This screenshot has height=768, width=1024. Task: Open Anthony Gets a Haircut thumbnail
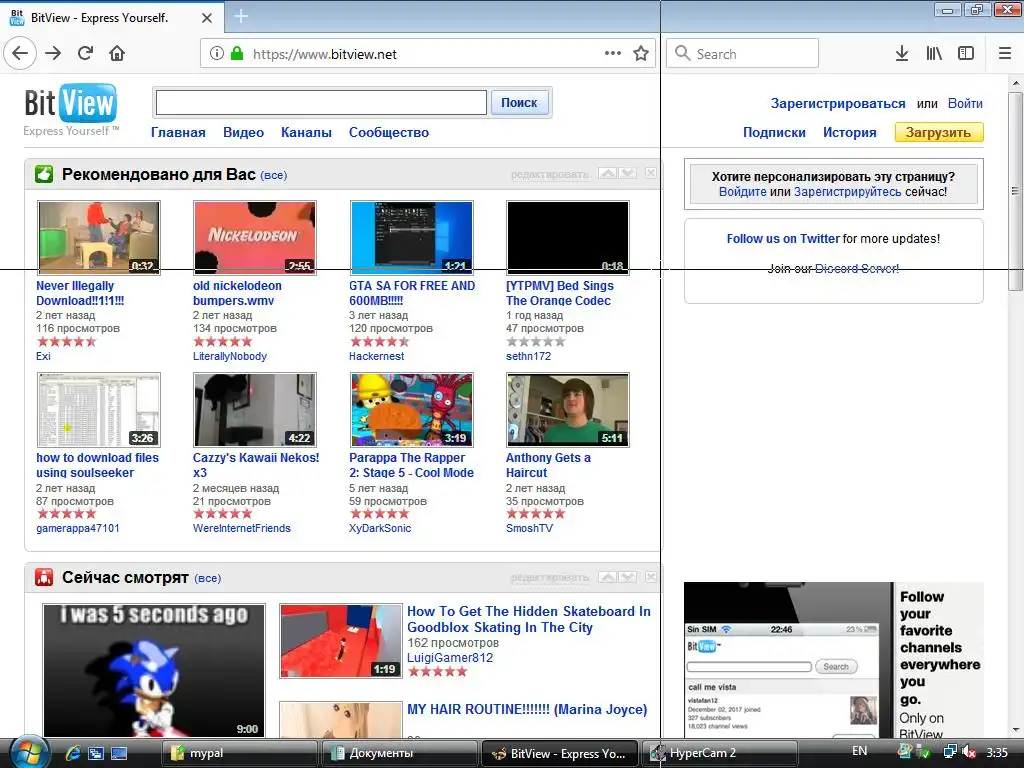point(568,409)
